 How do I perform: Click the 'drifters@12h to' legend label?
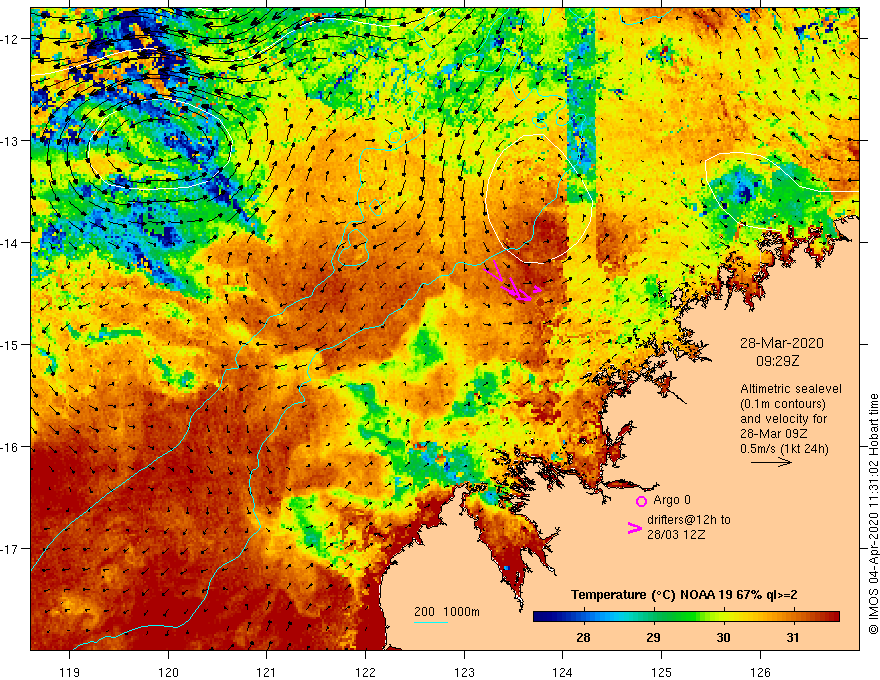pos(689,520)
